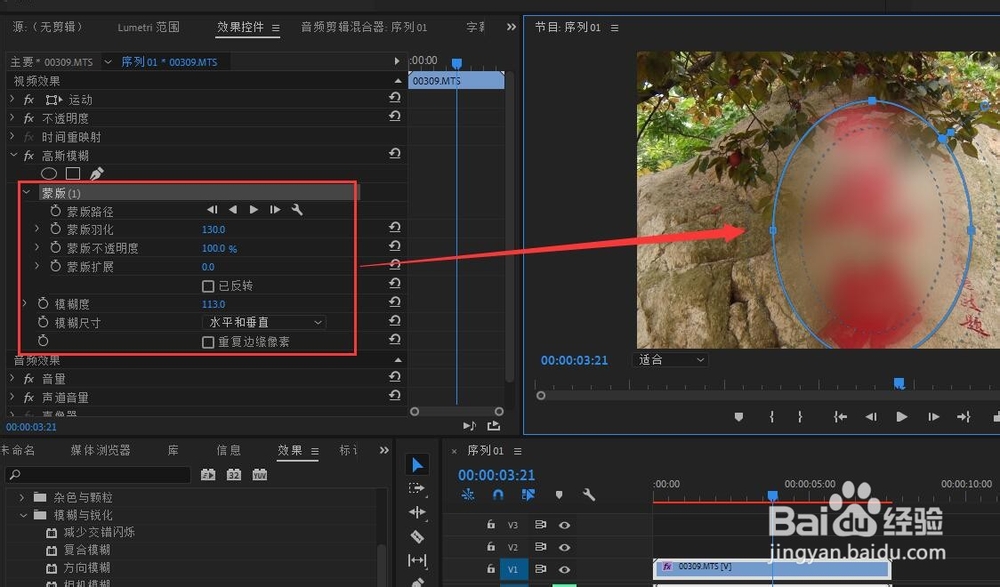This screenshot has width=1000, height=587.
Task: Click the 模糊度 value 113.0 slider
Action: [x=214, y=303]
